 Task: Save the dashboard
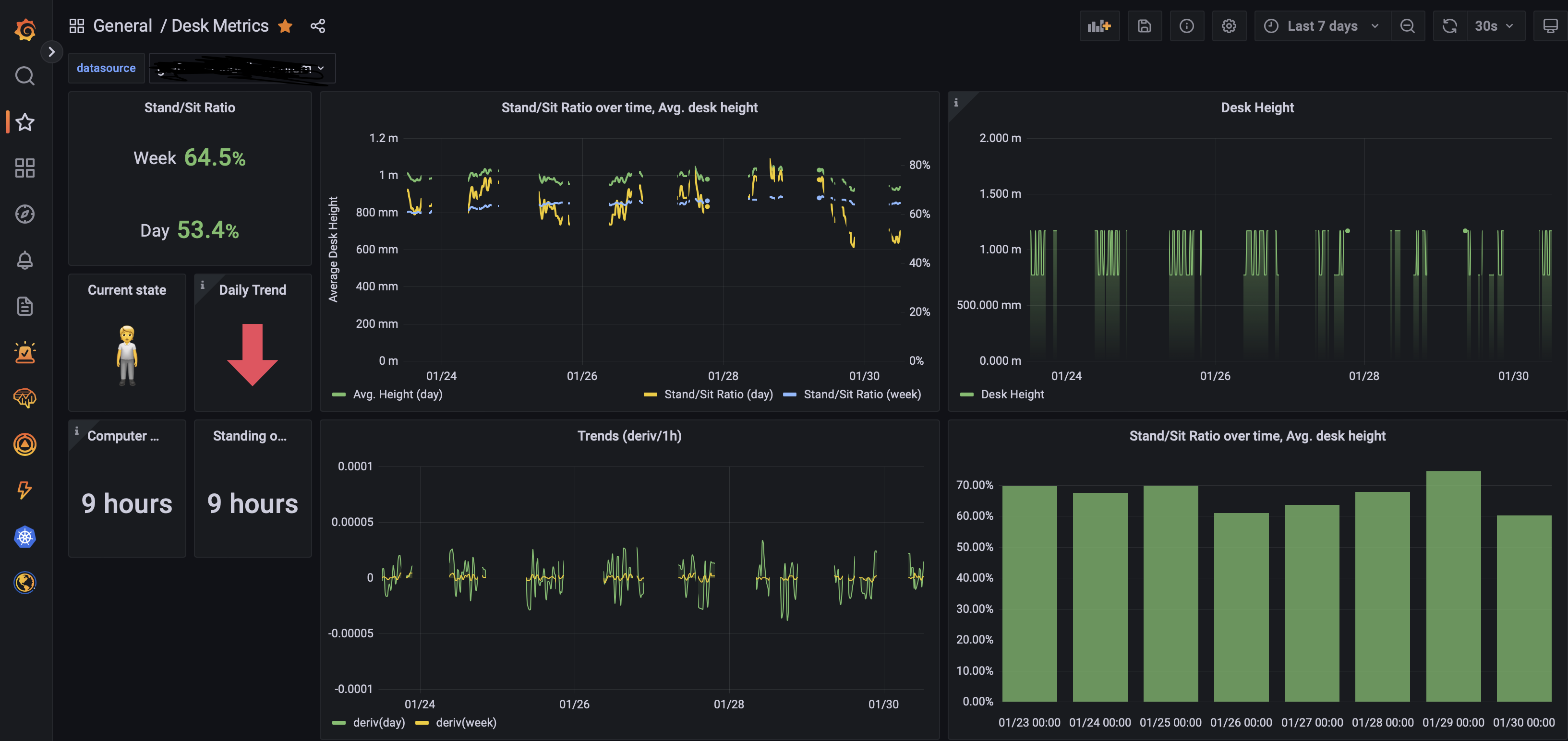coord(1144,26)
